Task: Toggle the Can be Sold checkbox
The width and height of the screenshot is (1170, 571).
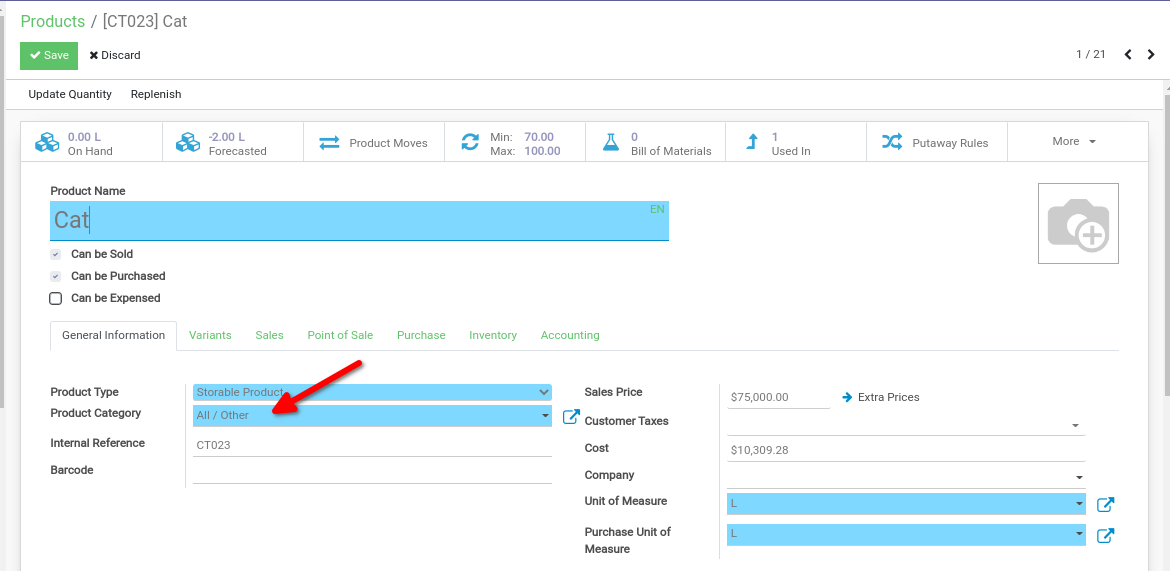Action: [56, 255]
